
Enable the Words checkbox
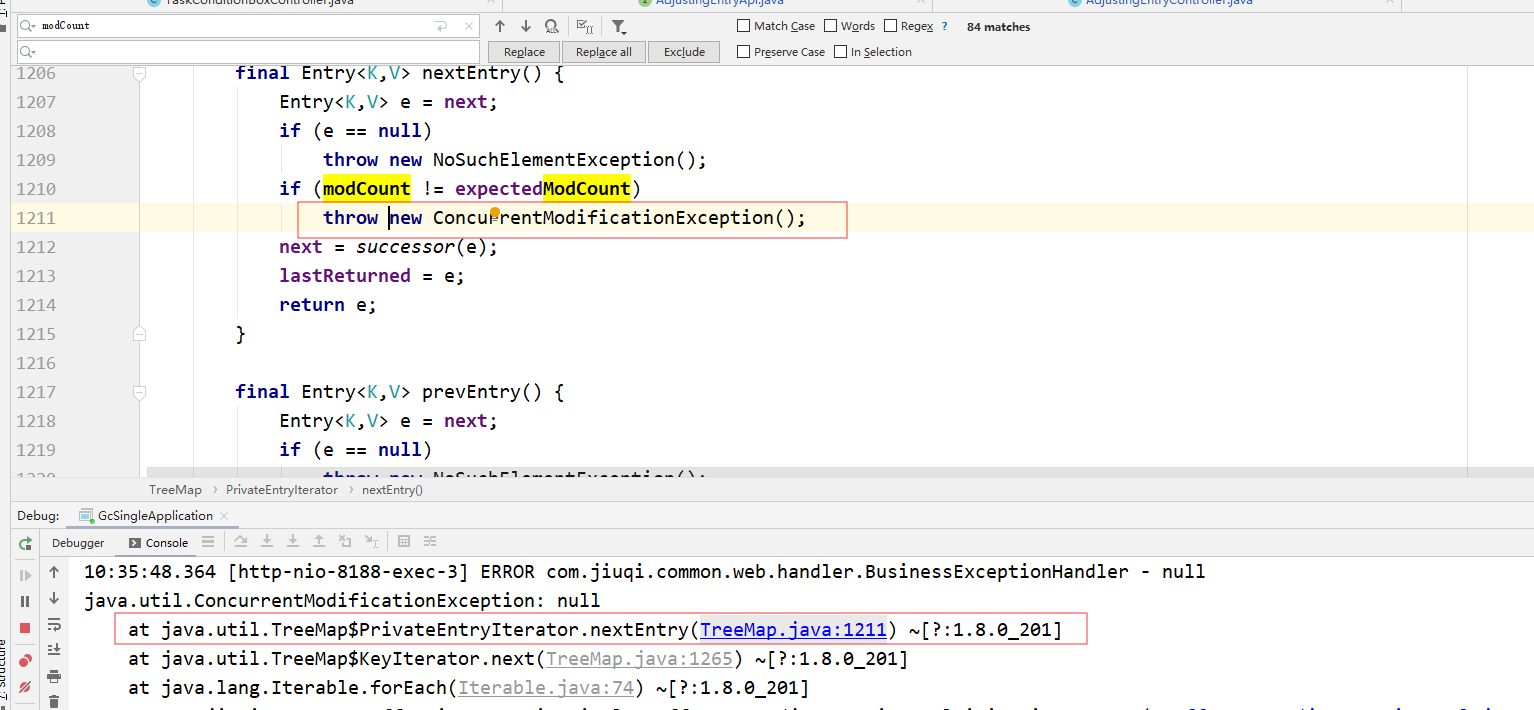(x=831, y=26)
